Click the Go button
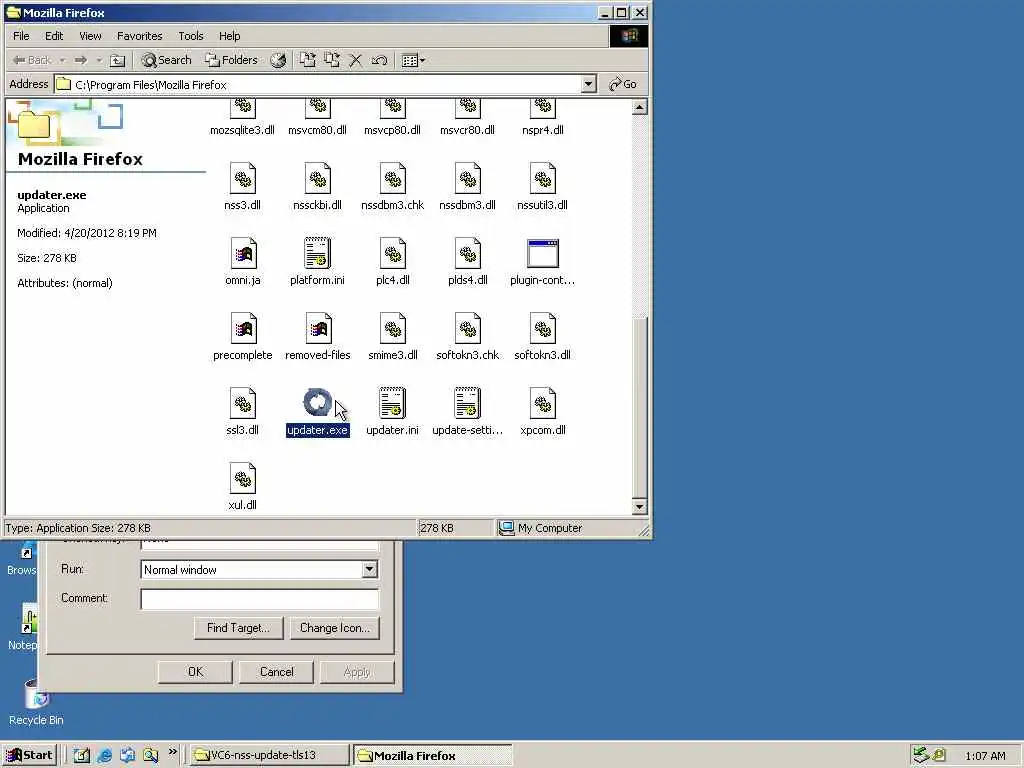 pos(622,84)
